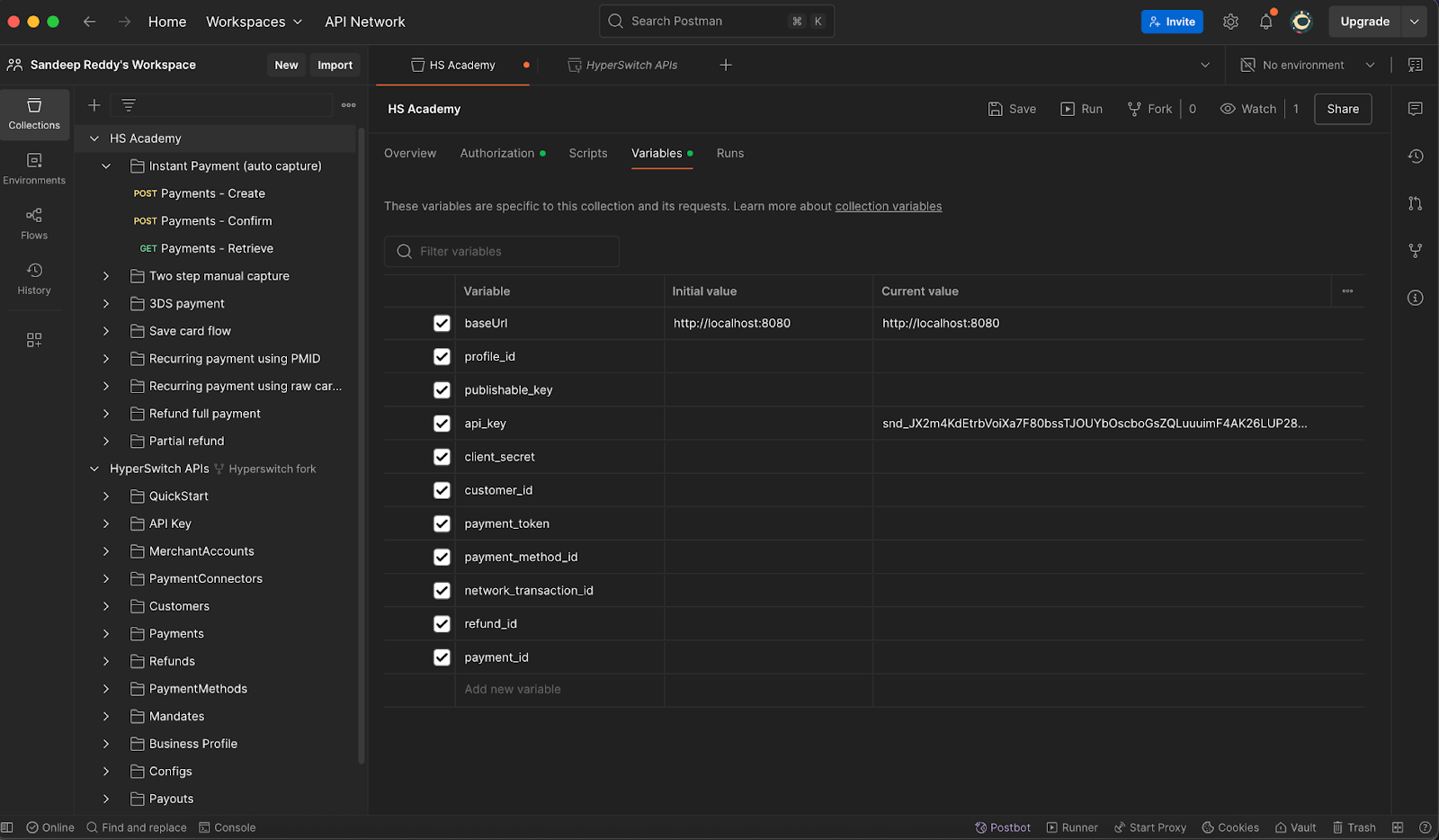Click the Share button

(x=1342, y=109)
